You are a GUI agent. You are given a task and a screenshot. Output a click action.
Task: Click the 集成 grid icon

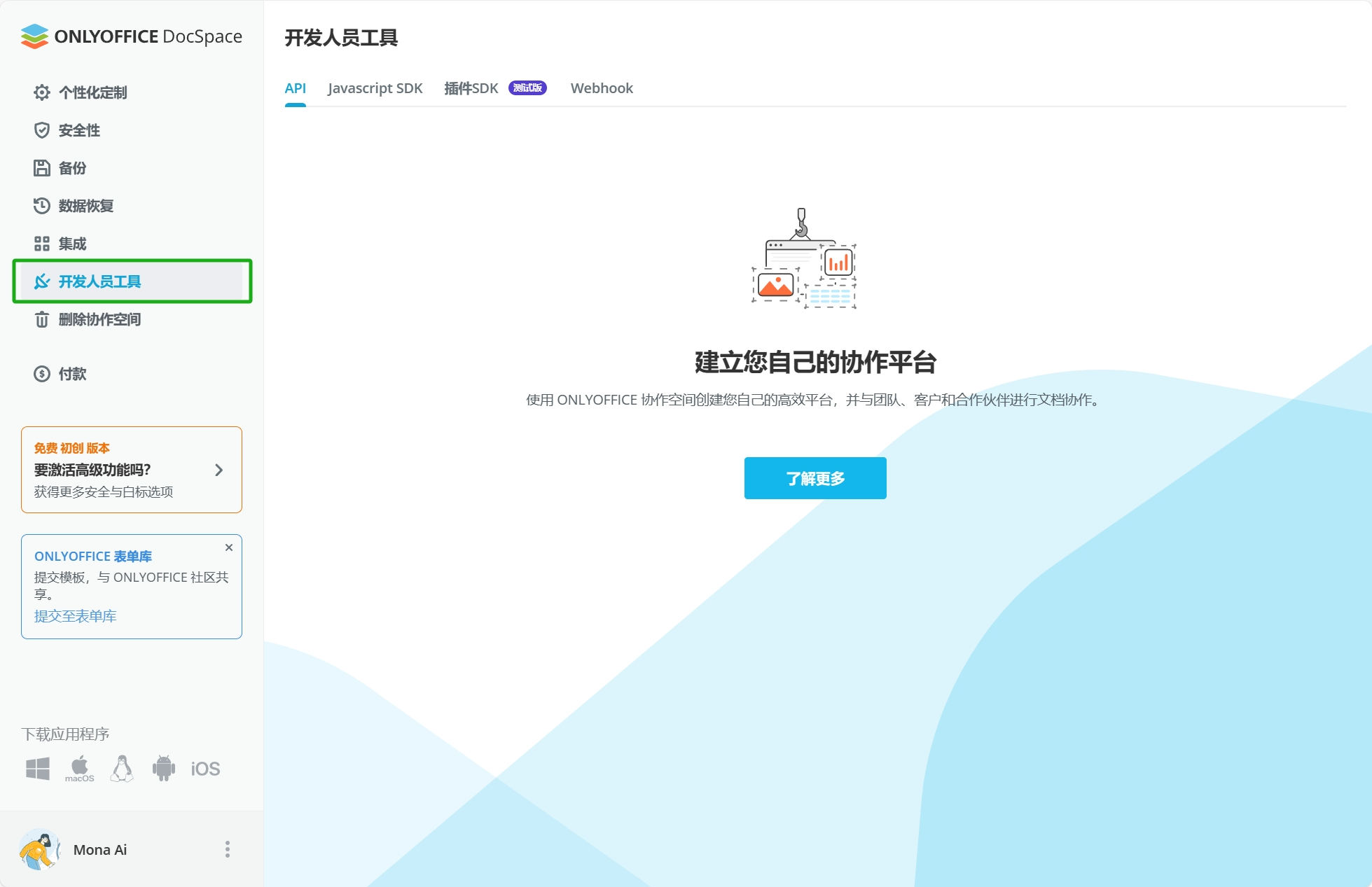tap(42, 244)
